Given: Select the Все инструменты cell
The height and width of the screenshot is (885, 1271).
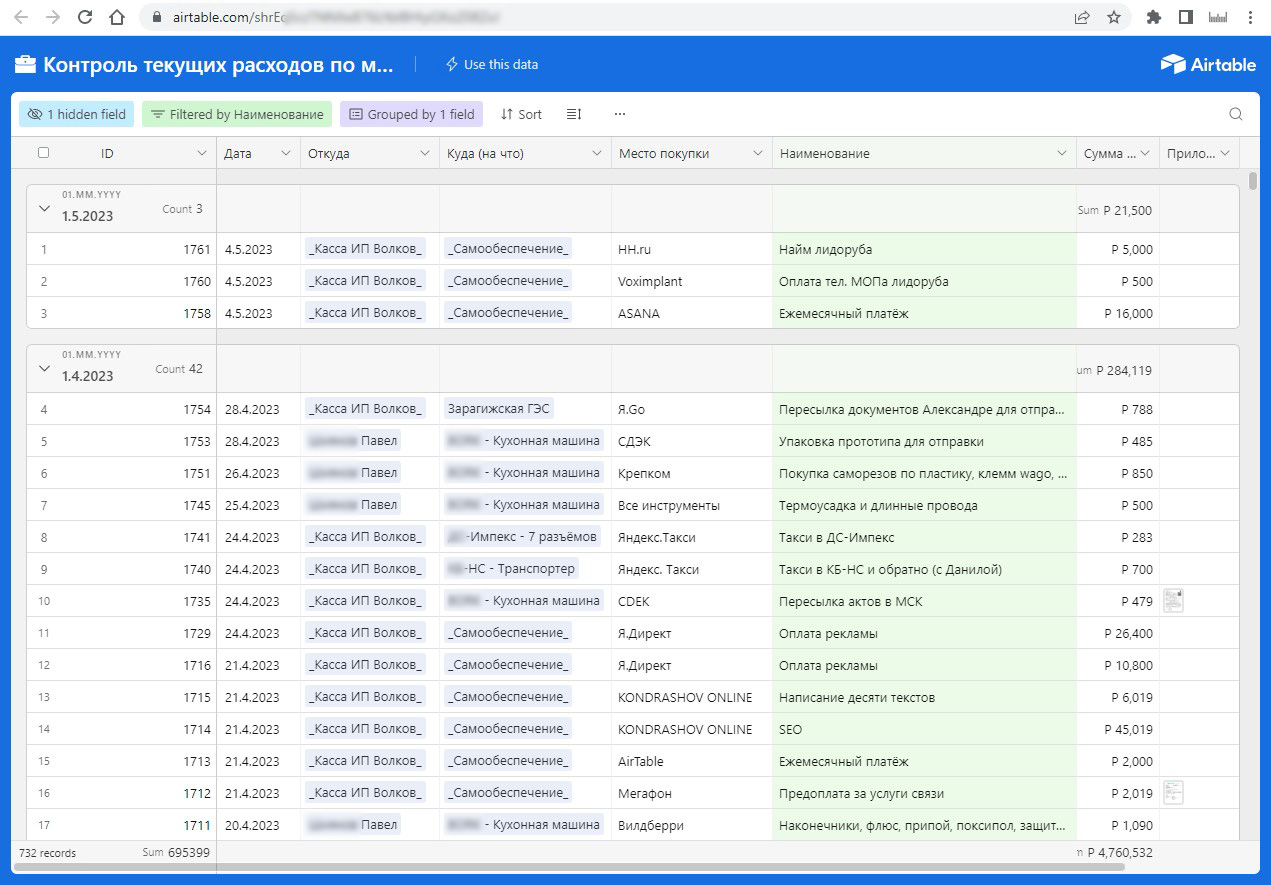Looking at the screenshot, I should tap(692, 505).
